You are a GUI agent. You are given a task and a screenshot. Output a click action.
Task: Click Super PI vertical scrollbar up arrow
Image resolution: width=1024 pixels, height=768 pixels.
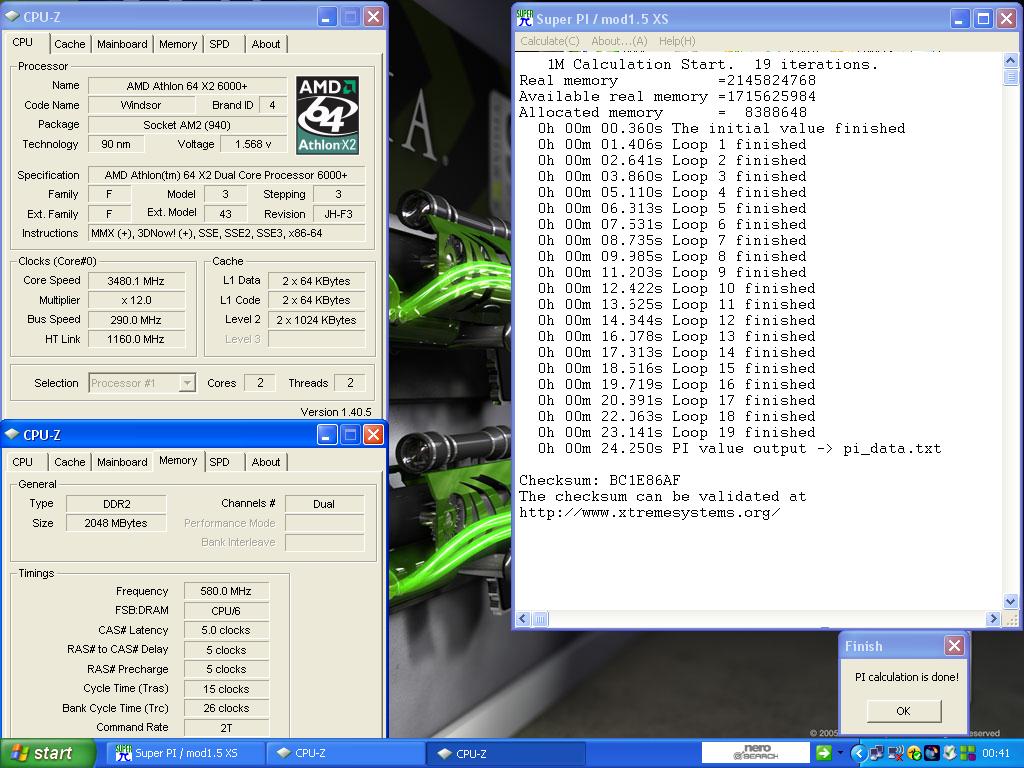(1010, 61)
